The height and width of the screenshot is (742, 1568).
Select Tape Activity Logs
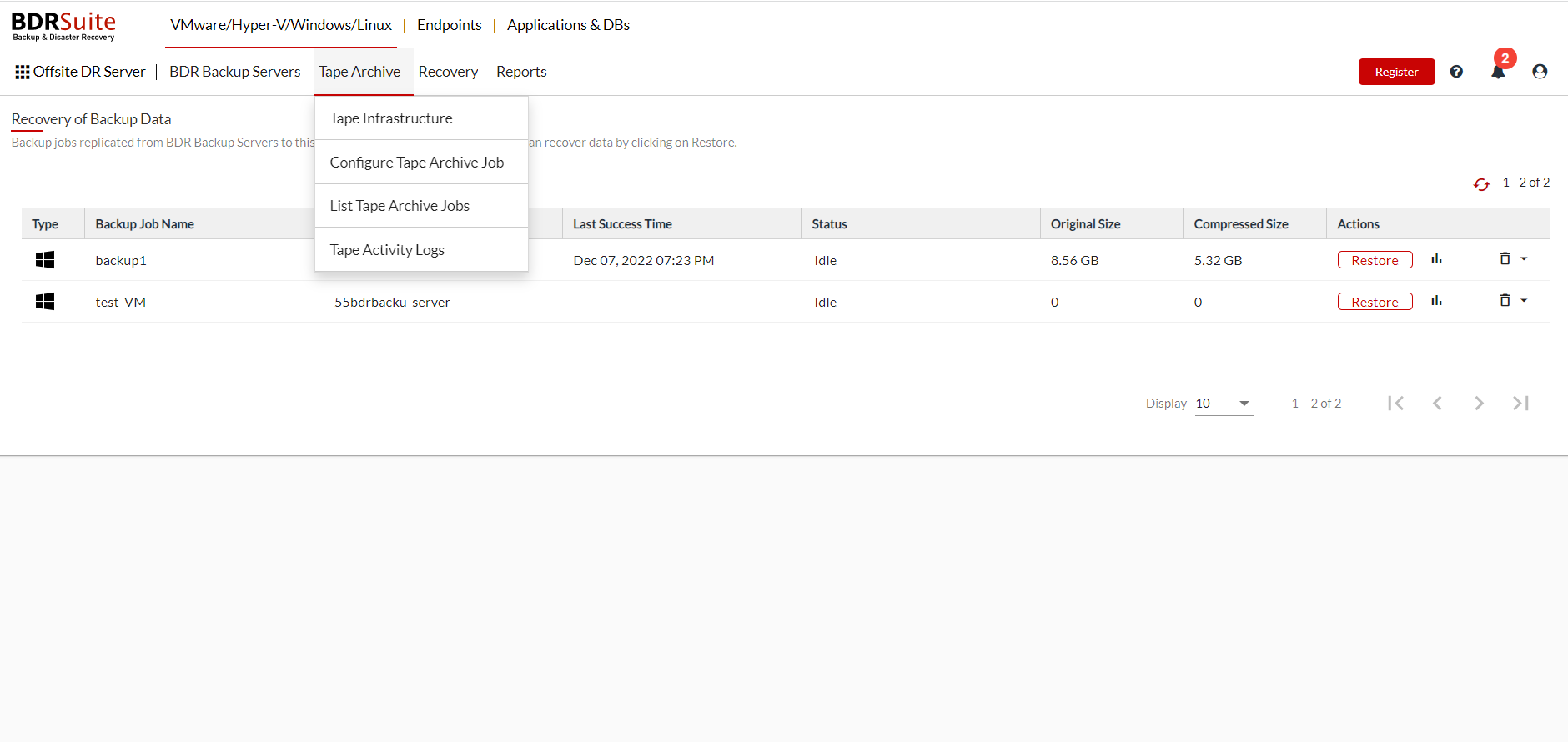[421, 250]
